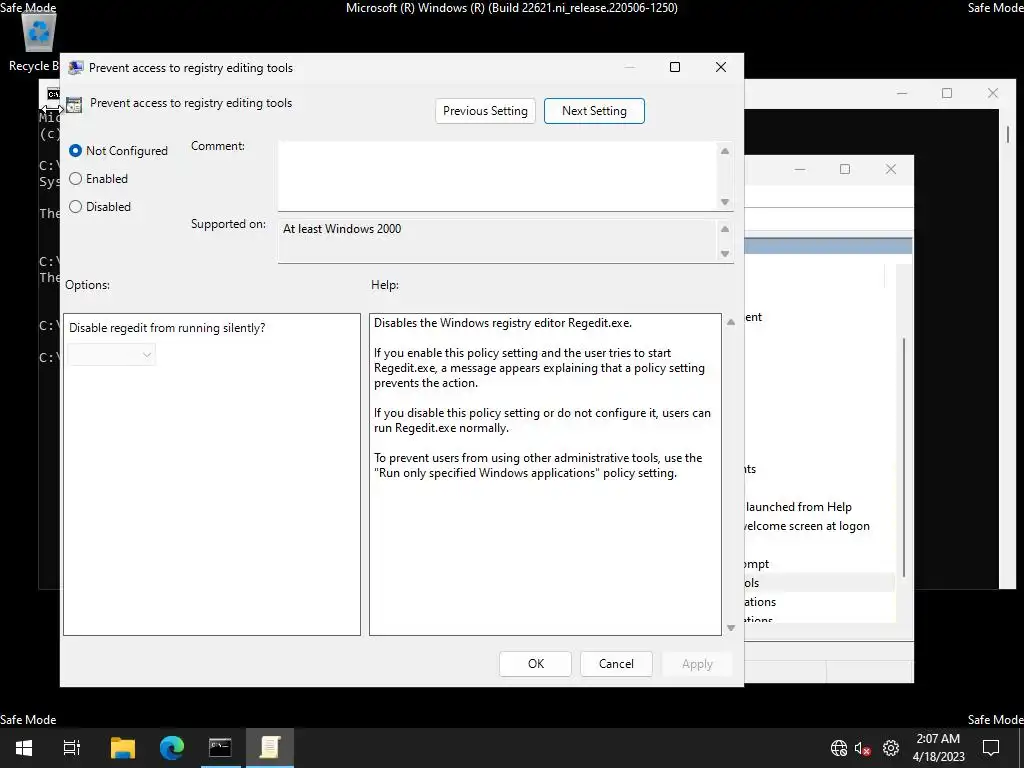
Task: Close the Command Prompt background window
Action: click(993, 93)
